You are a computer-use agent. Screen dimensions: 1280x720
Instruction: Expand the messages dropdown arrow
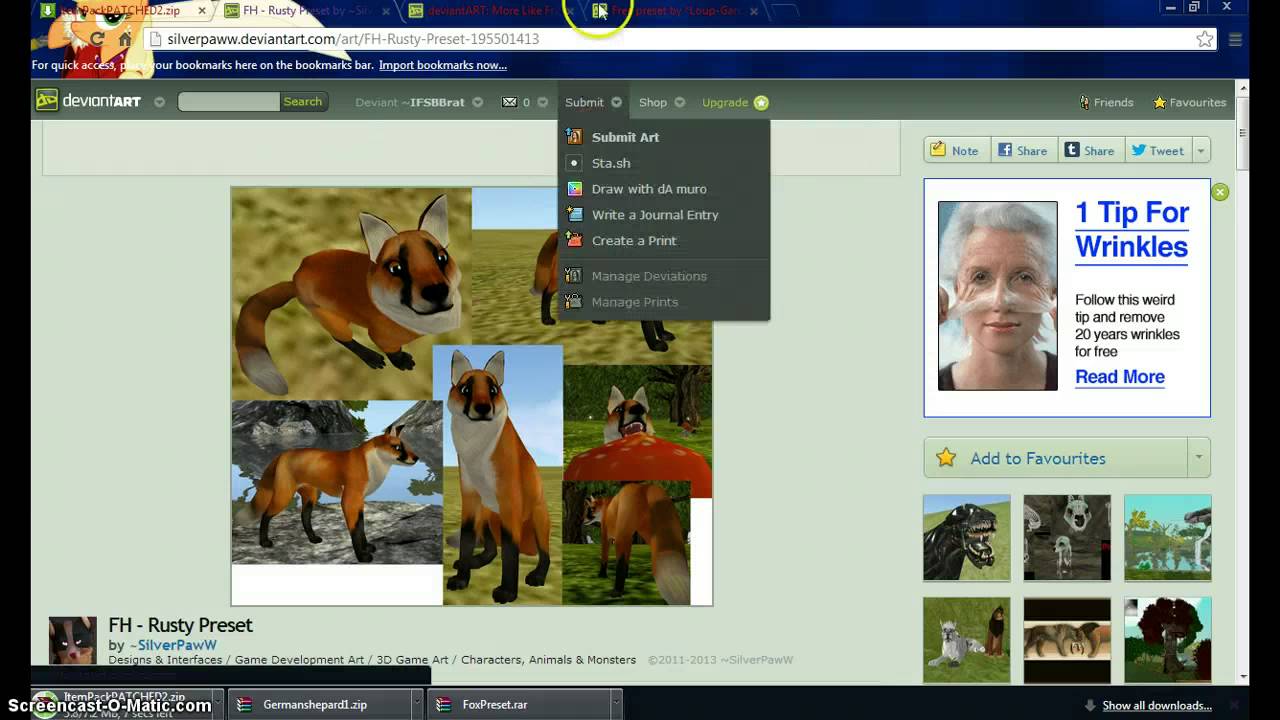coord(543,102)
